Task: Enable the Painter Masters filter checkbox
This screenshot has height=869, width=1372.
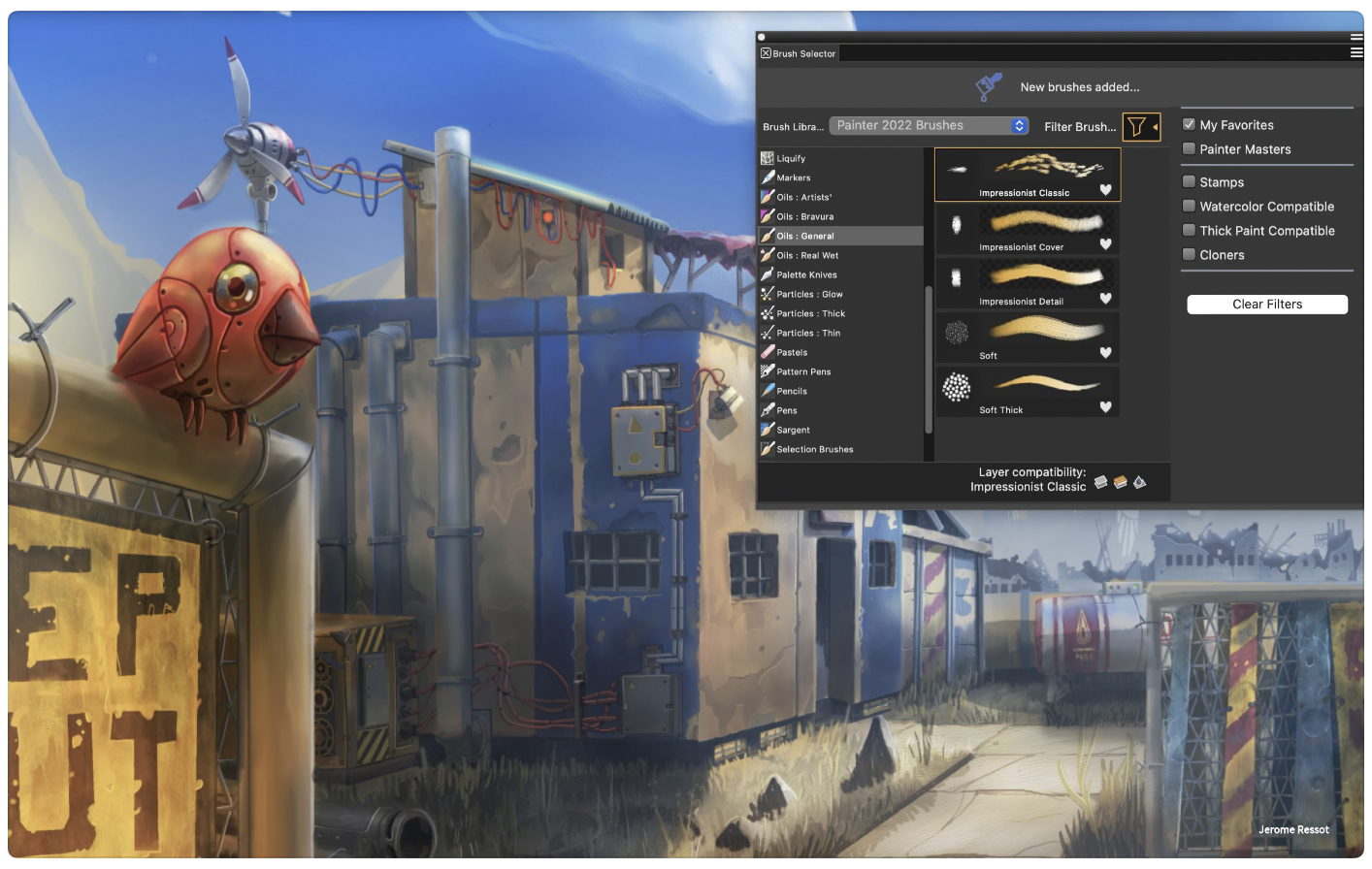Action: 1189,148
